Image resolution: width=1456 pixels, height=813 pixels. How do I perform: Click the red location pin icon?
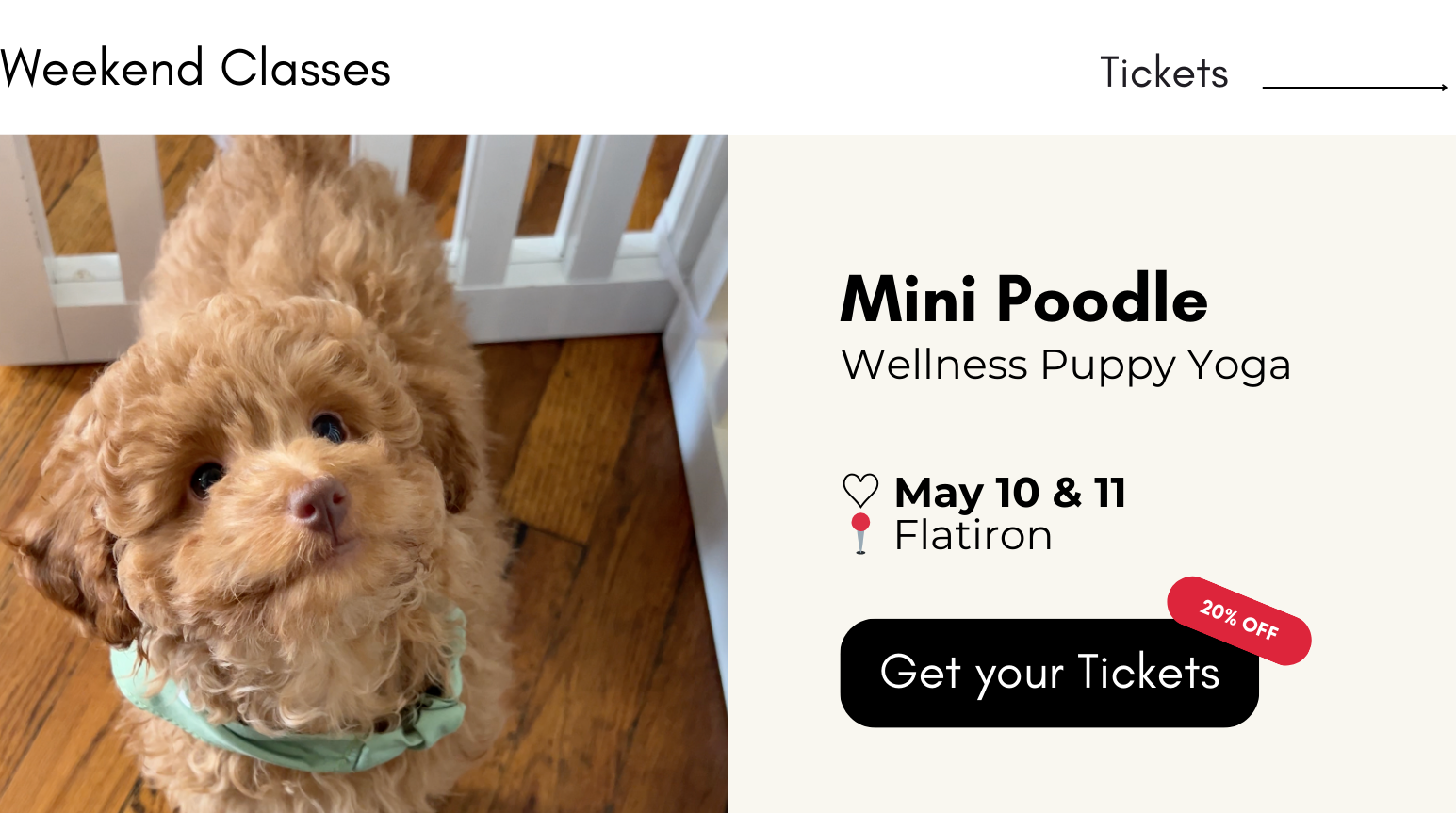click(x=860, y=533)
